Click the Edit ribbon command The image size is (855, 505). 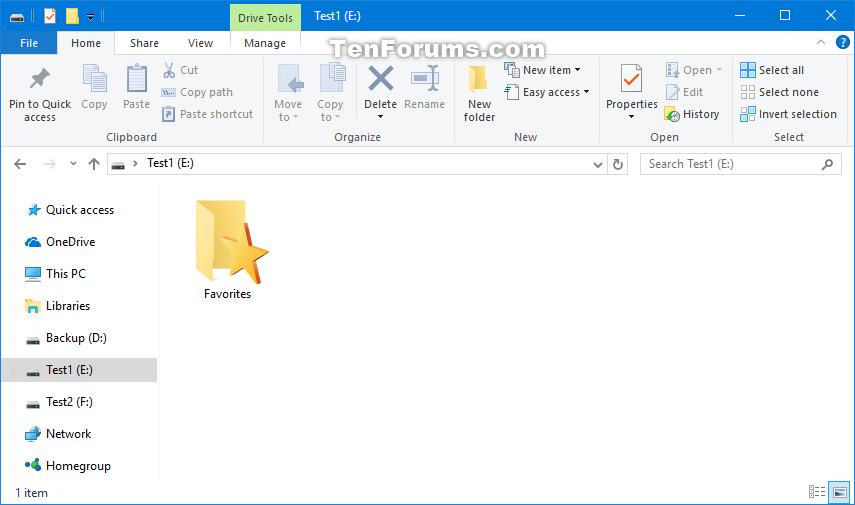pyautogui.click(x=685, y=92)
